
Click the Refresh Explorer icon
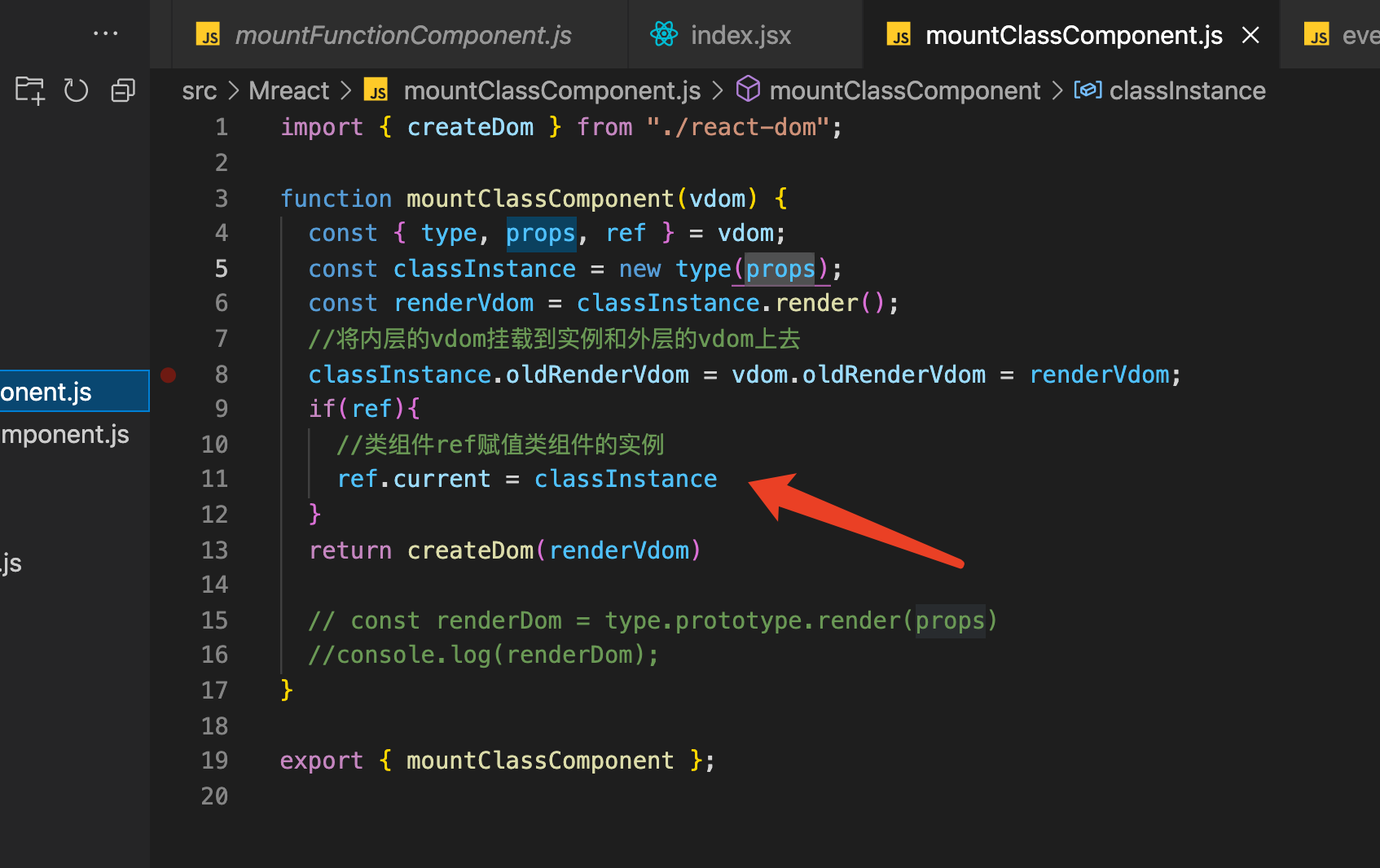(76, 90)
